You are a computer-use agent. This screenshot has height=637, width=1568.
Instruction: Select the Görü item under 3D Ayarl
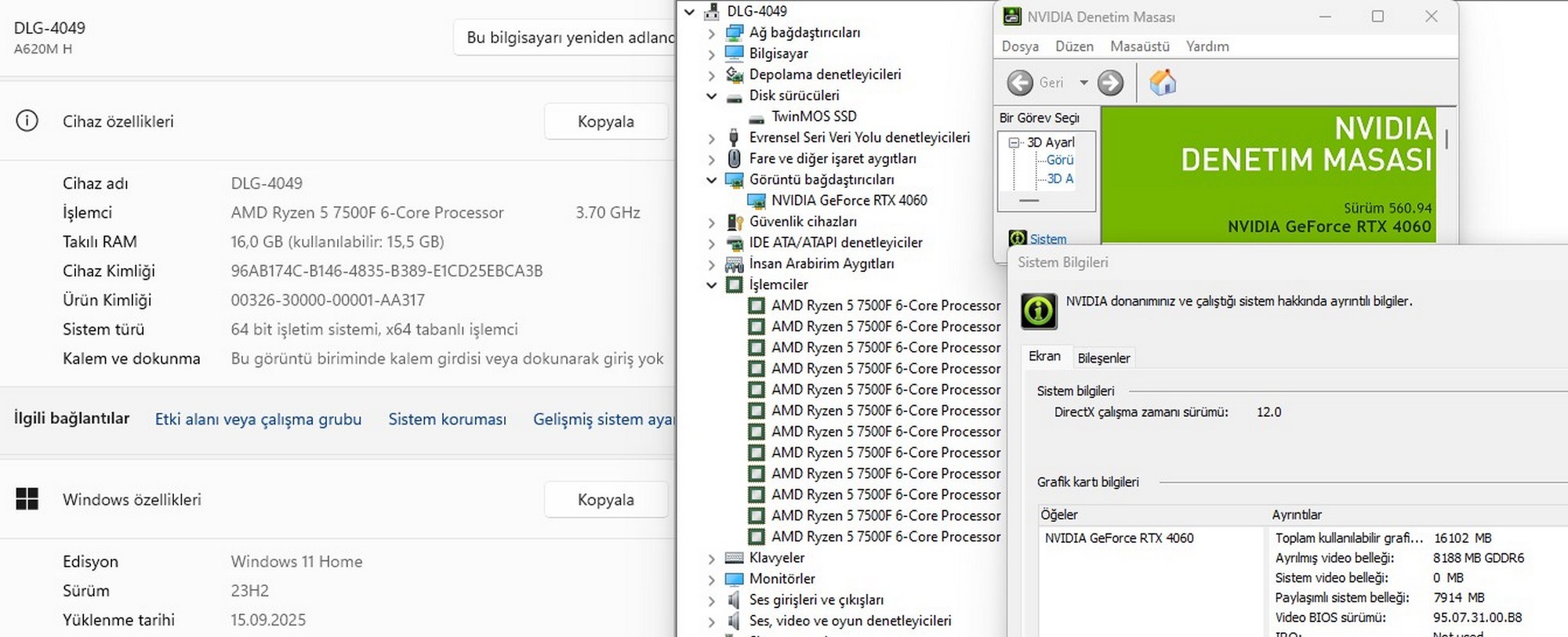coord(1060,160)
